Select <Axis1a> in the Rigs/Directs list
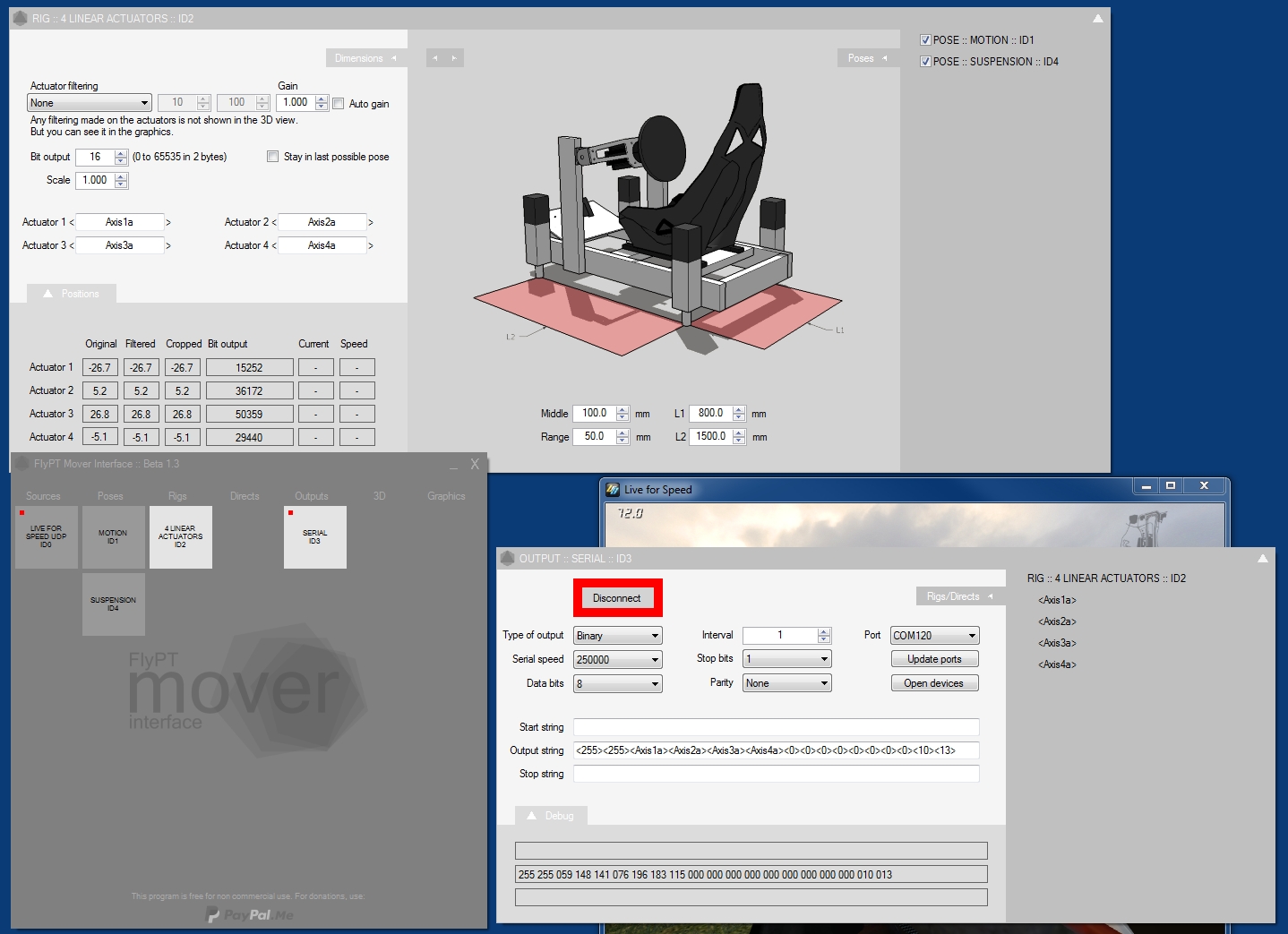Viewport: 1288px width, 934px height. point(1057,600)
